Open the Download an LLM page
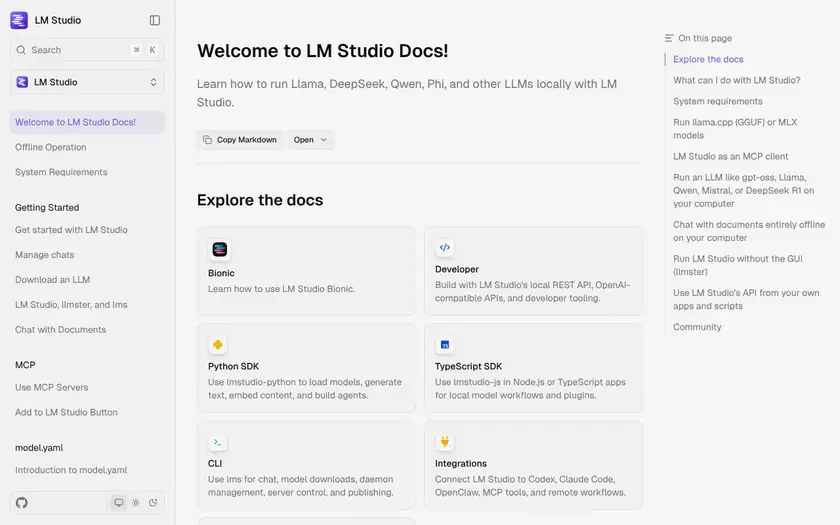Screen dimensions: 840x525 pyautogui.click(x=52, y=280)
